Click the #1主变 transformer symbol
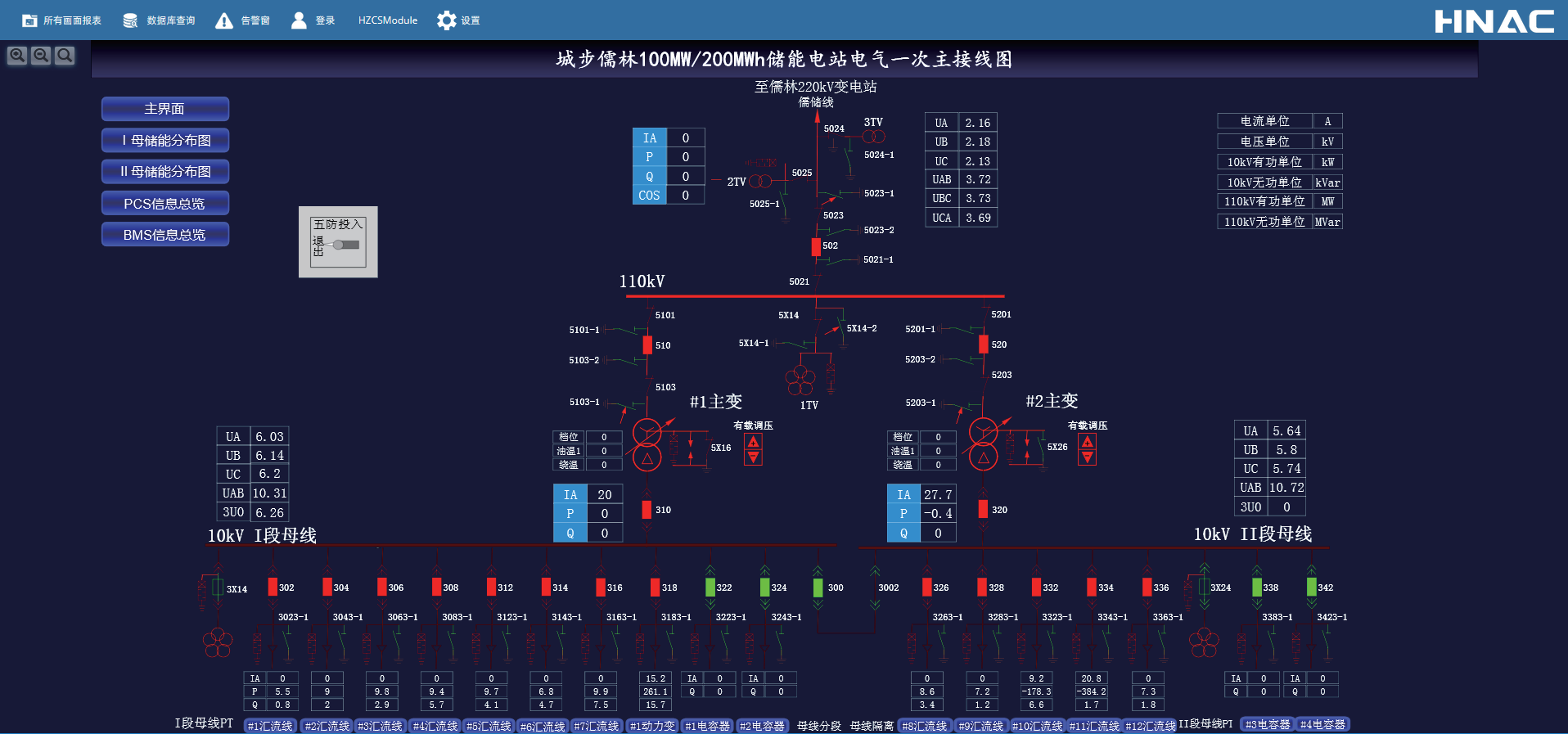Viewport: 1568px width, 734px height. point(647,444)
